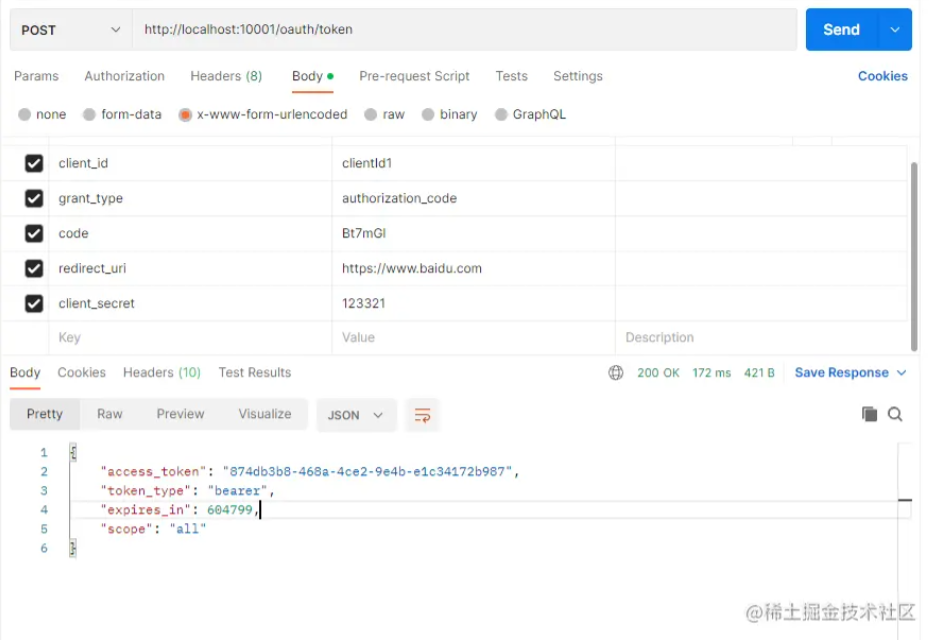The width and height of the screenshot is (929, 640).
Task: Open the POST request method dropdown
Action: click(x=68, y=29)
